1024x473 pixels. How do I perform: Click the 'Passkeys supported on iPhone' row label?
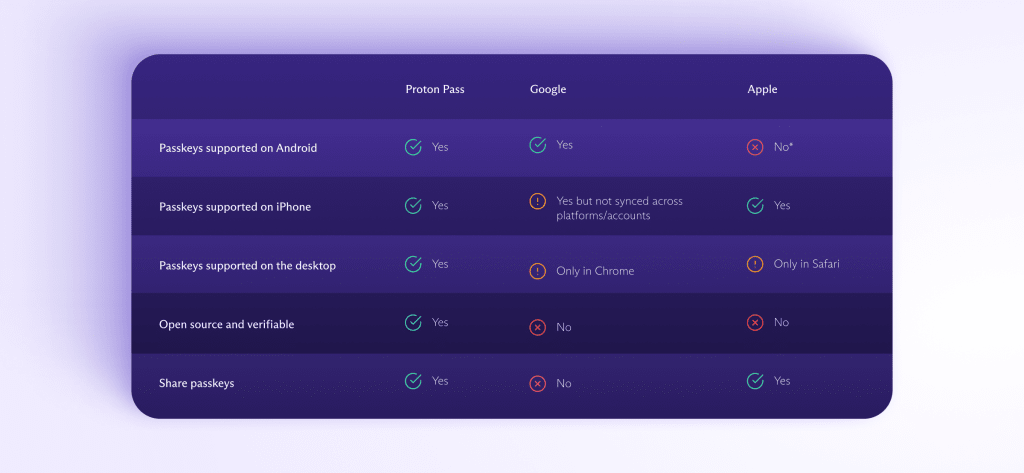235,207
